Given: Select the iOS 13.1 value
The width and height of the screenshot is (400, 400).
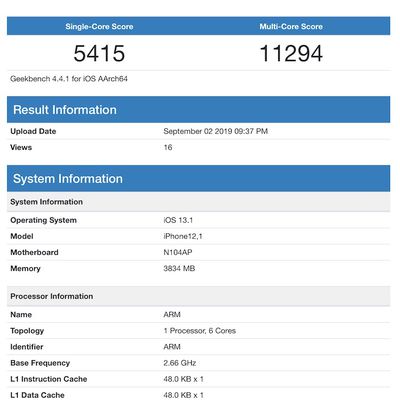Looking at the screenshot, I should [x=178, y=220].
